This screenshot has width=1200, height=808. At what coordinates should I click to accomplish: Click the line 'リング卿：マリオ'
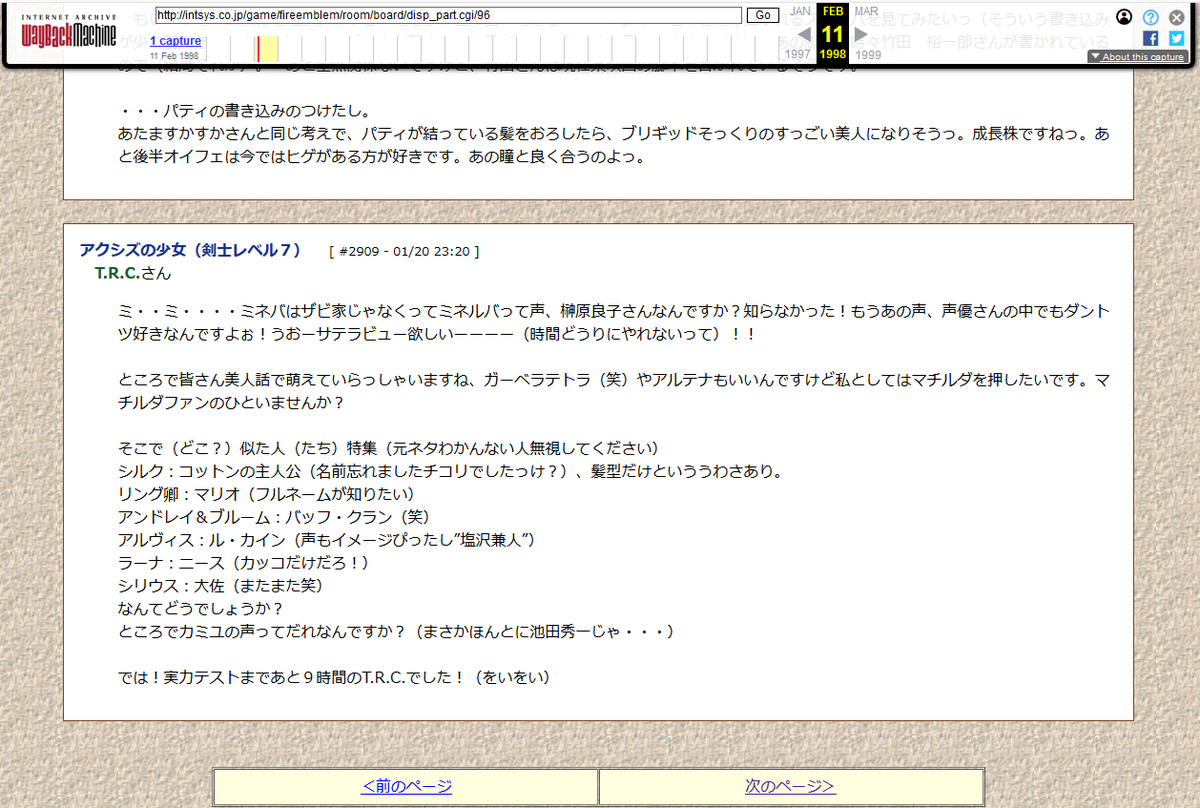coord(266,494)
